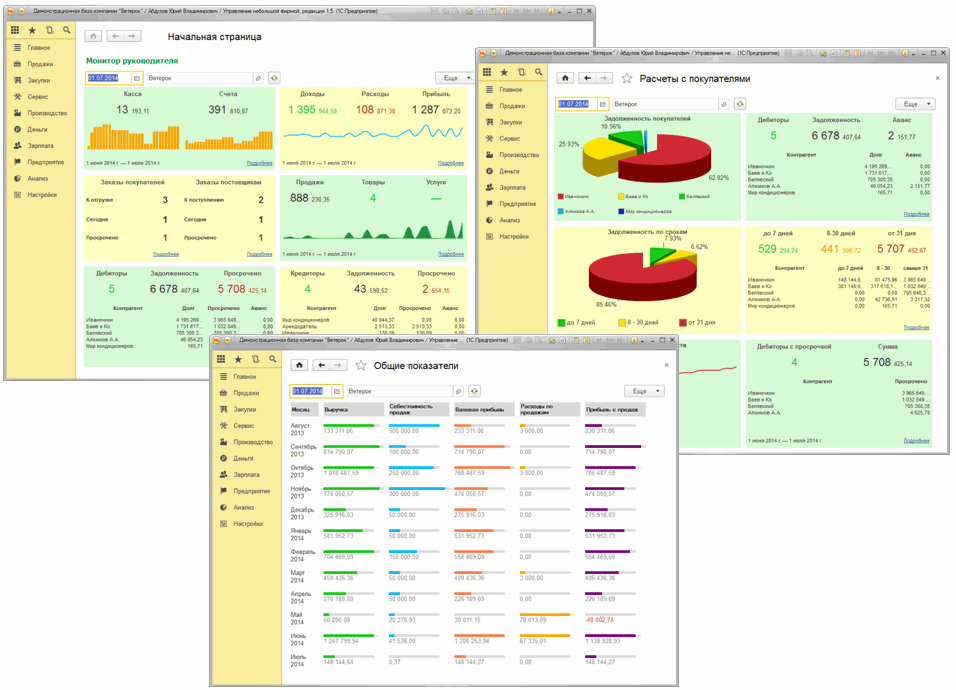Open Продажи section in Начальная страница sidebar

[x=40, y=64]
